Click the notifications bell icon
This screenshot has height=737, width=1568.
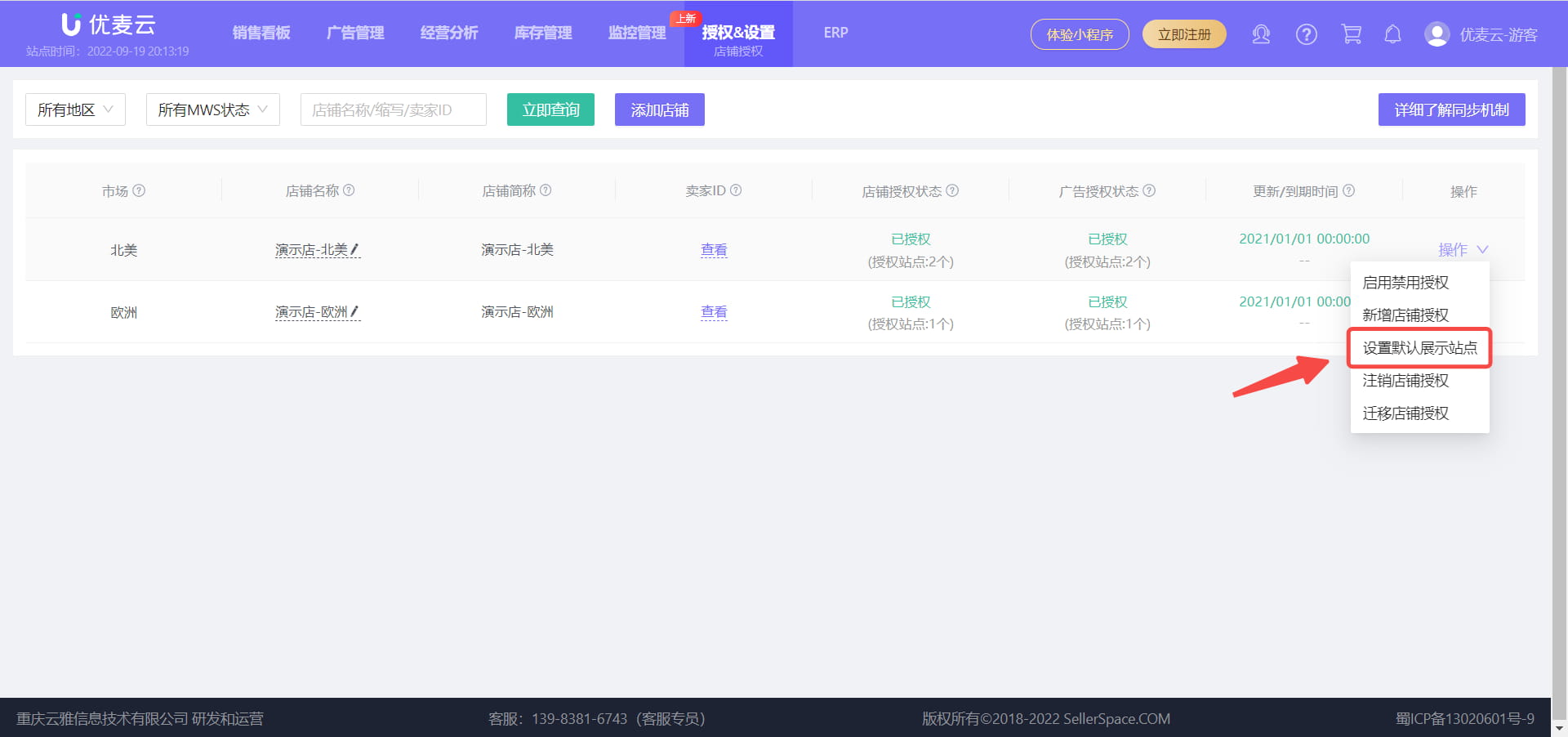tap(1392, 34)
